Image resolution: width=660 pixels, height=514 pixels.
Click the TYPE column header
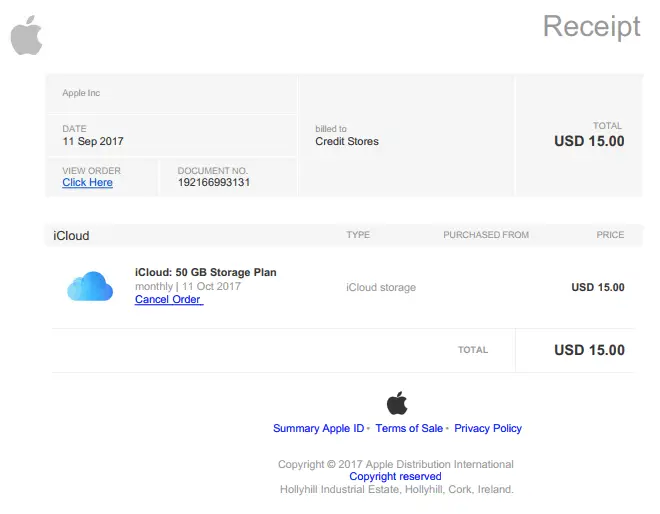358,235
